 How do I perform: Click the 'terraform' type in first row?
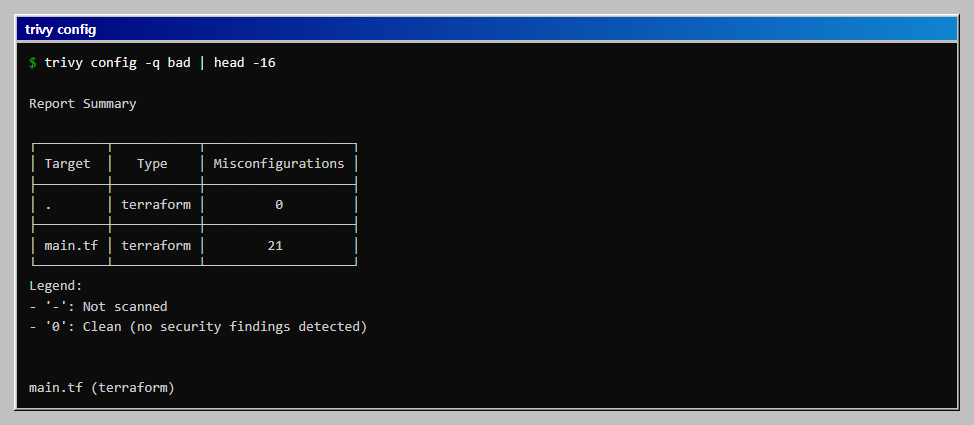coord(156,204)
